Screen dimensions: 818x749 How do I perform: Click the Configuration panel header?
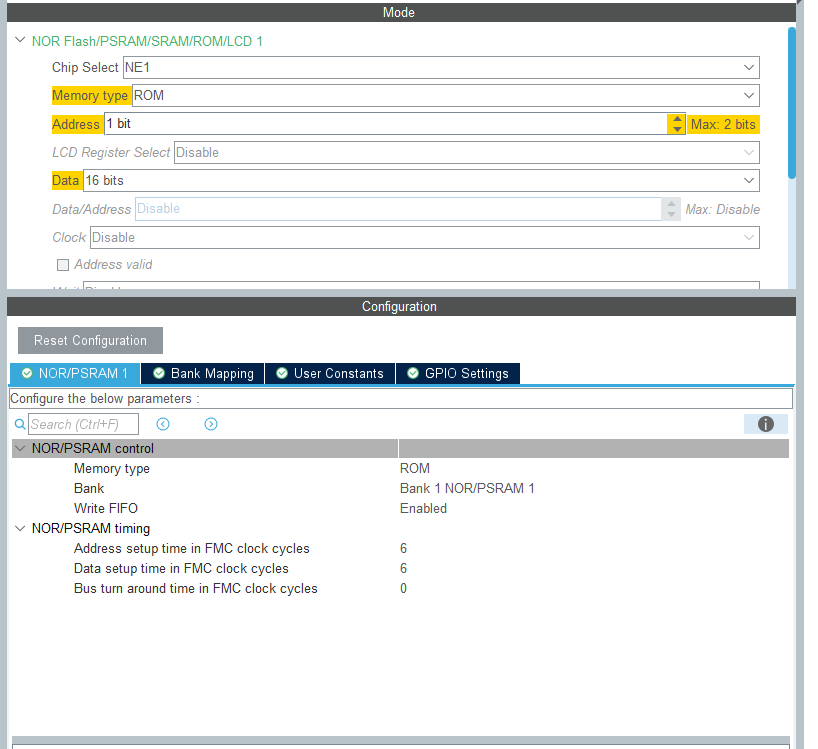coord(401,307)
